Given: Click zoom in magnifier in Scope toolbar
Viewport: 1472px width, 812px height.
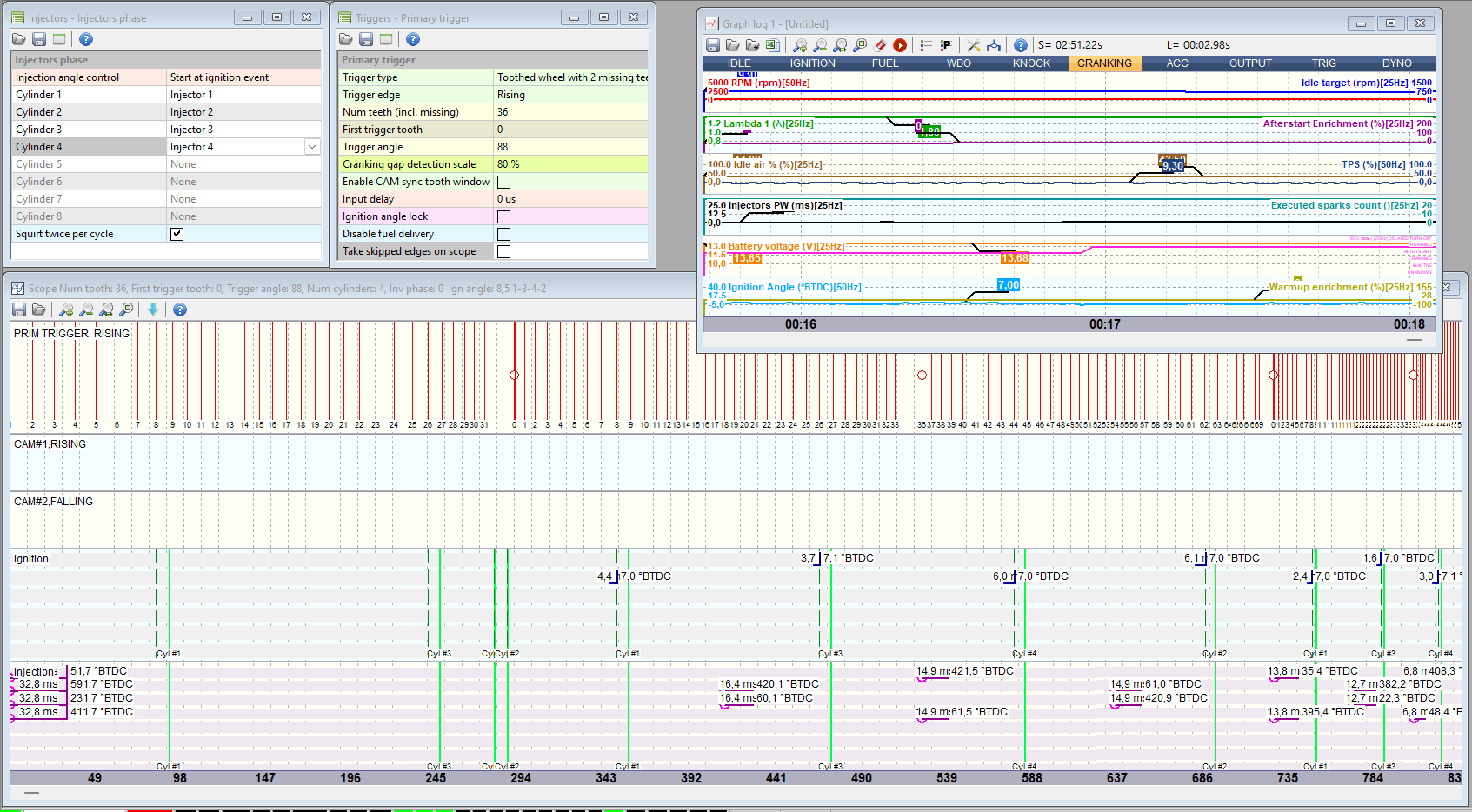Looking at the screenshot, I should point(66,309).
